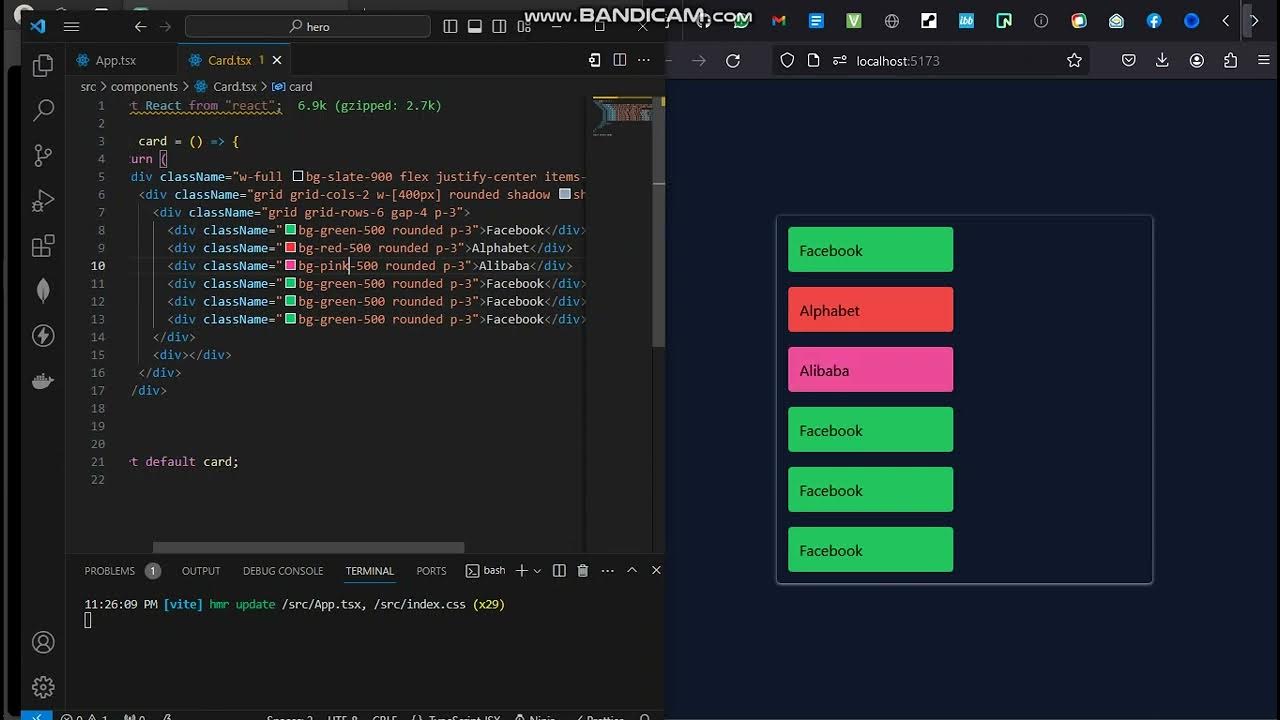Image resolution: width=1280 pixels, height=720 pixels.
Task: Maximize the terminal panel with caret icon
Action: pyautogui.click(x=632, y=570)
